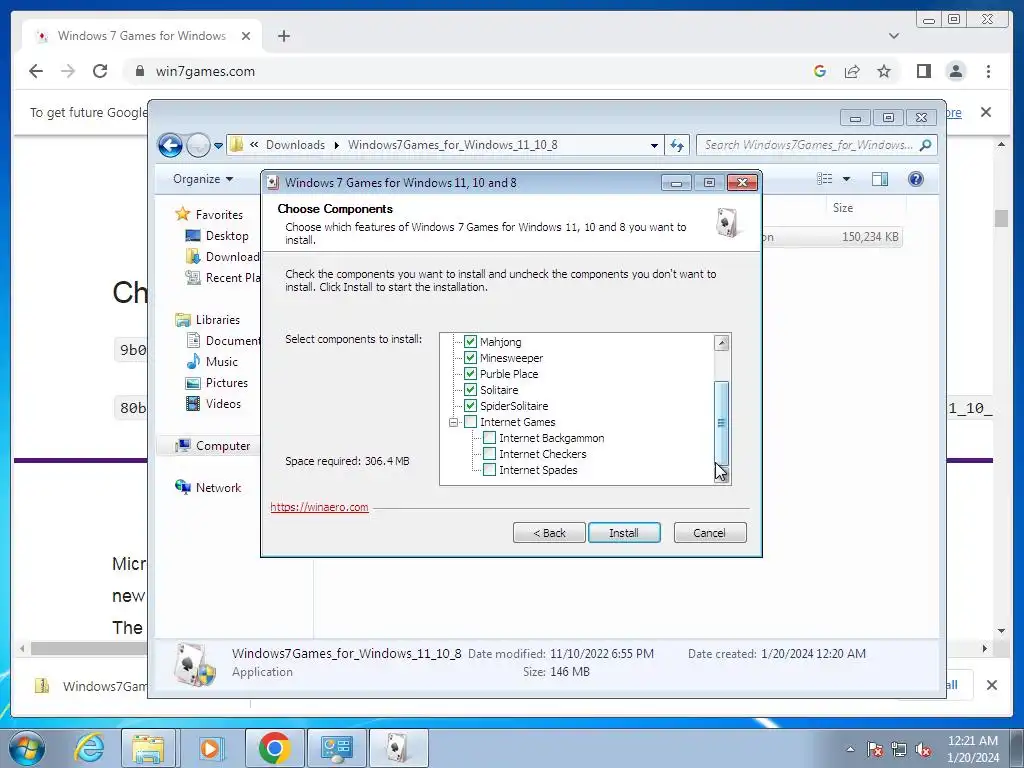Image resolution: width=1024 pixels, height=768 pixels.
Task: Uncheck the Mahjong component checkbox
Action: click(x=470, y=342)
